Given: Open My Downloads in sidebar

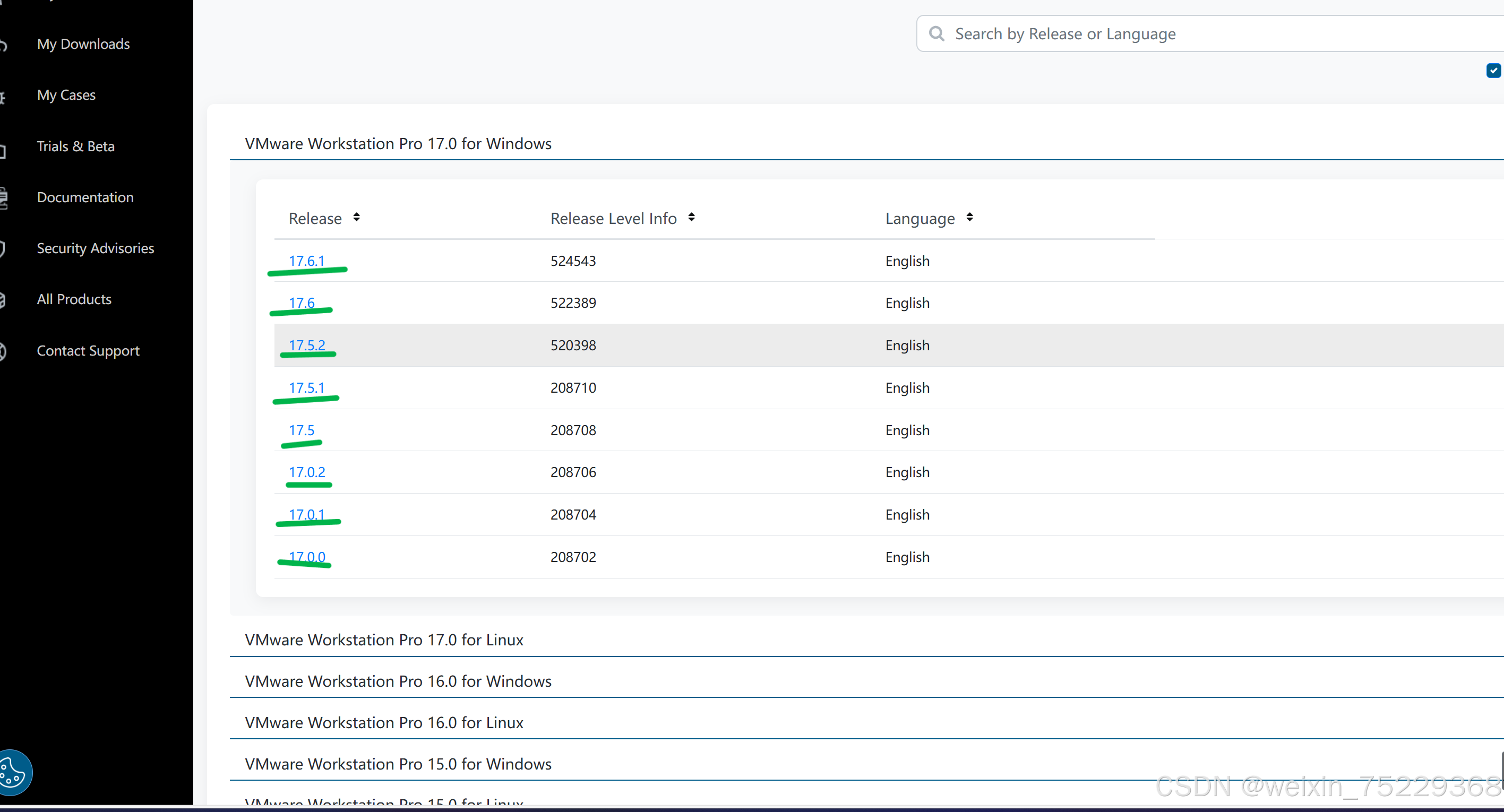Looking at the screenshot, I should 83,44.
